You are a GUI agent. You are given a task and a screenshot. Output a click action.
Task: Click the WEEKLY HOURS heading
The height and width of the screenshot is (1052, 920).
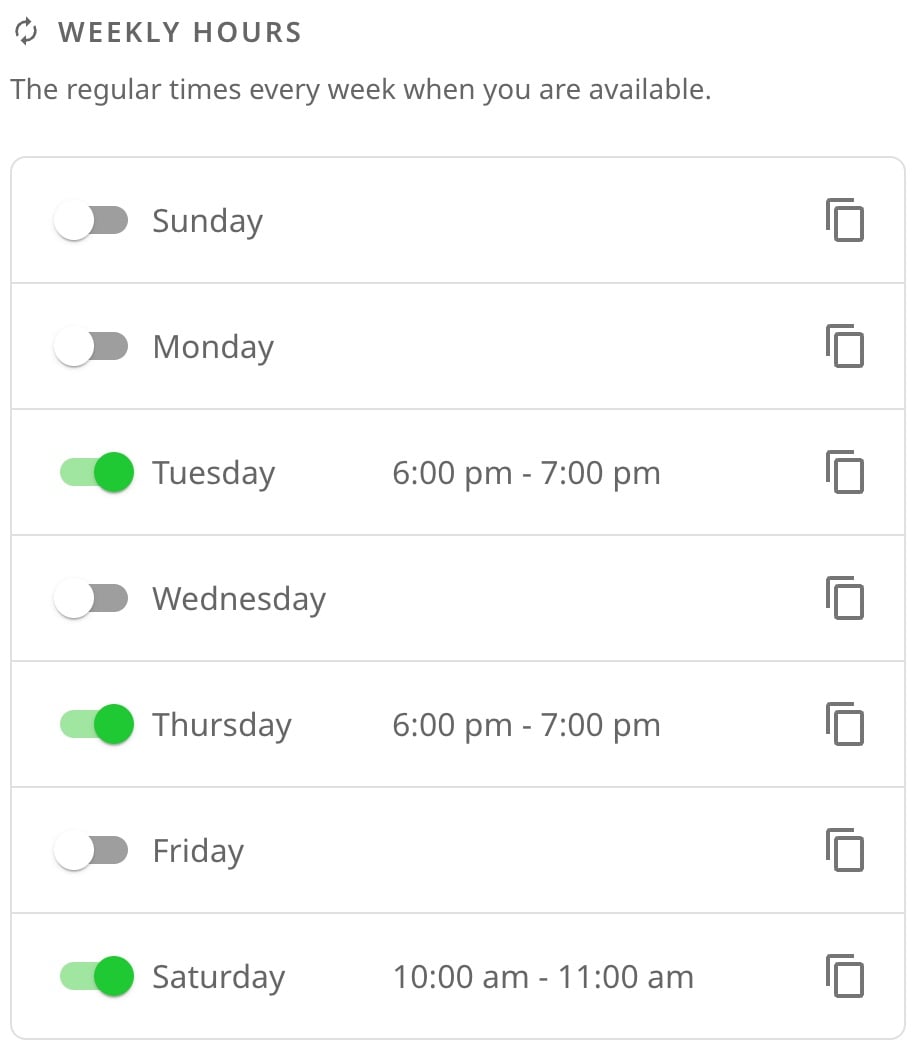tap(180, 32)
